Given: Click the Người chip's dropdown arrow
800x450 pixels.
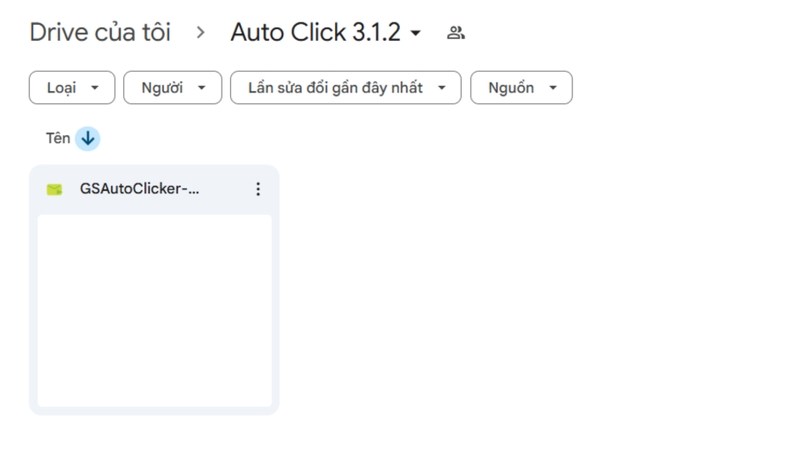Looking at the screenshot, I should (202, 88).
